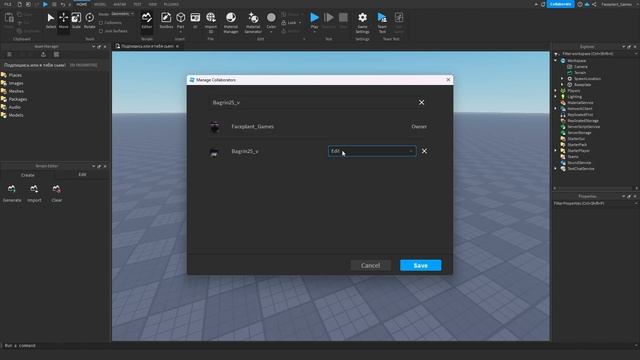This screenshot has width=640, height=360.
Task: Open the Asset Manager hamburger menu
Action: pyautogui.click(x=9, y=54)
